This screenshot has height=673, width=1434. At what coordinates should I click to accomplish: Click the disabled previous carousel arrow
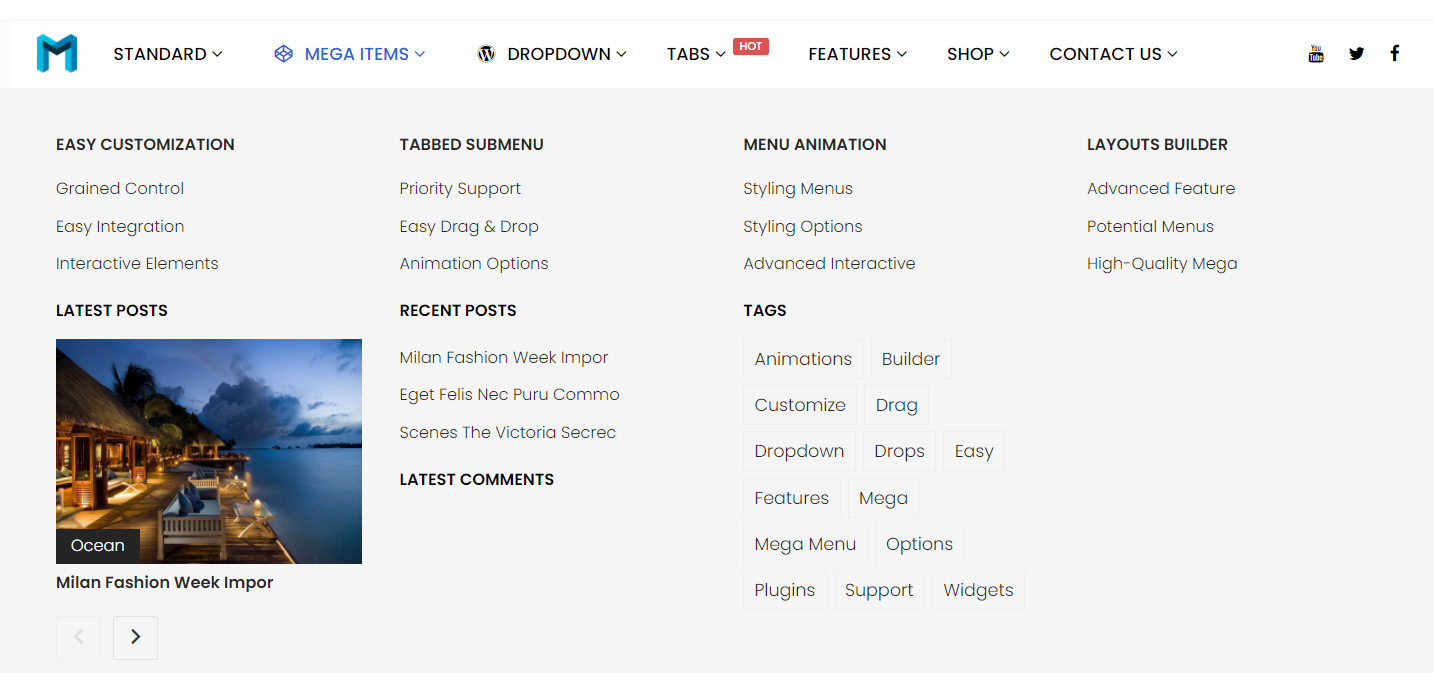[x=78, y=637]
